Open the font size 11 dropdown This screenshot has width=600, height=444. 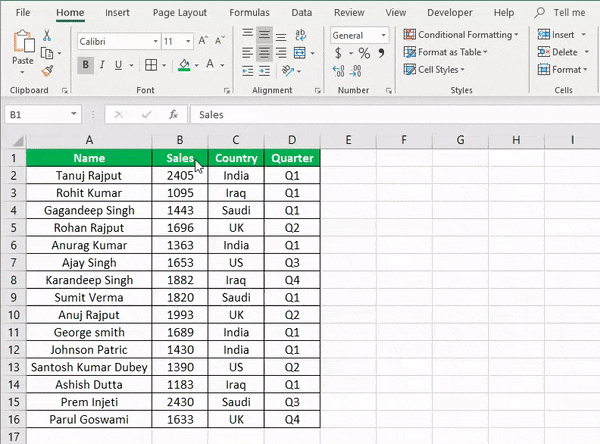click(x=188, y=41)
